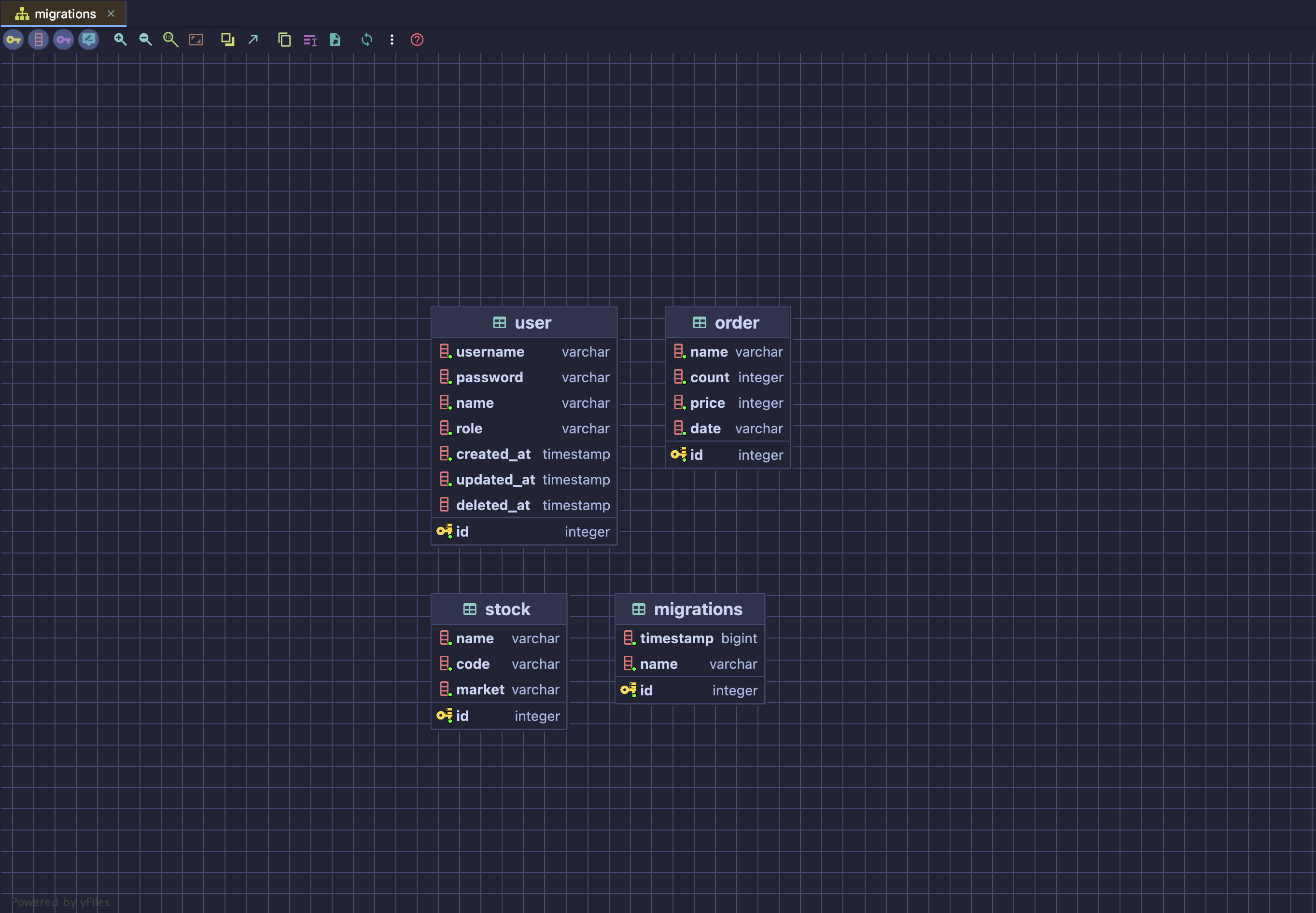1316x913 pixels.
Task: Toggle Virtual Foreign Keys purple key button
Action: point(64,40)
